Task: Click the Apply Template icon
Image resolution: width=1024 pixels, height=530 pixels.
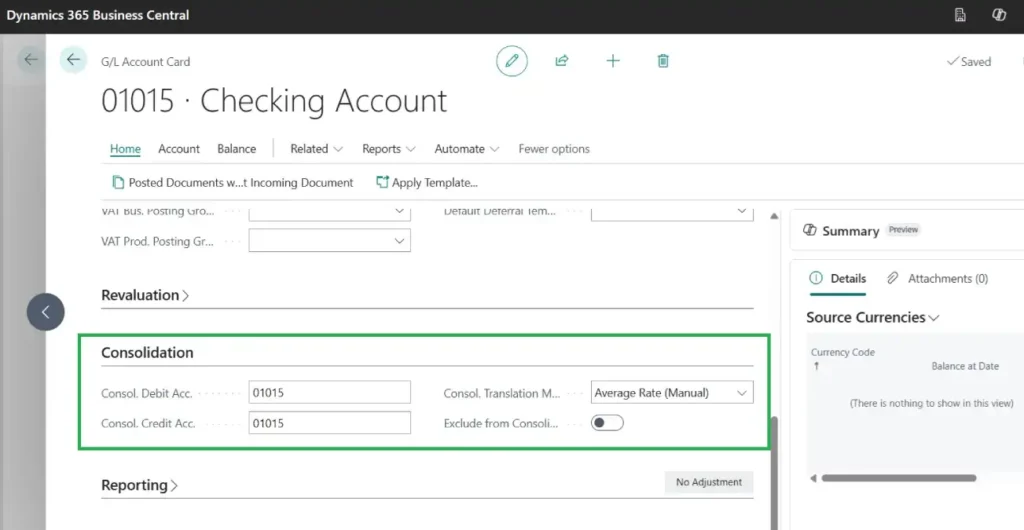Action: point(382,182)
